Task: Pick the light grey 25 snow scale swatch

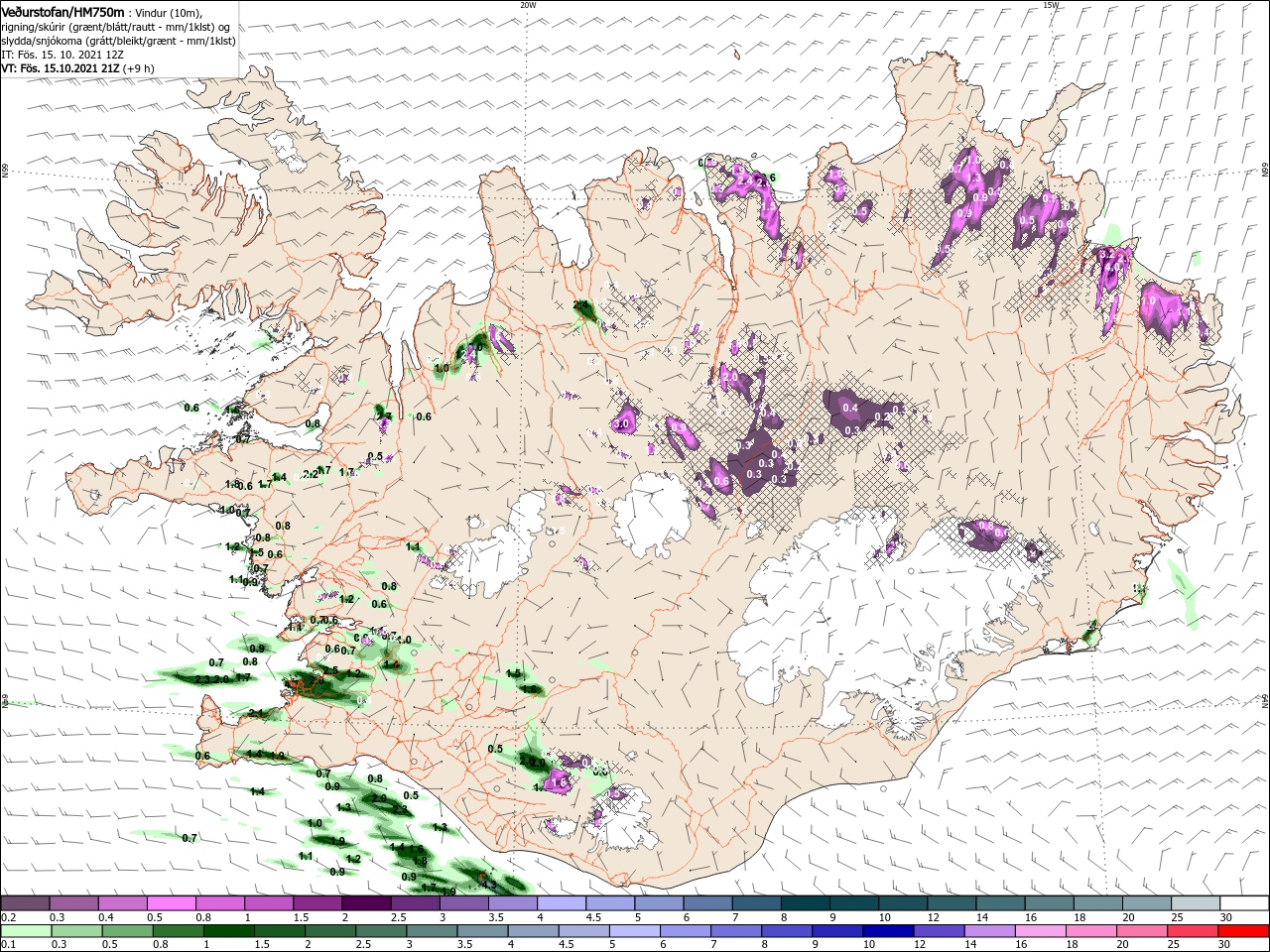Action: (1196, 903)
